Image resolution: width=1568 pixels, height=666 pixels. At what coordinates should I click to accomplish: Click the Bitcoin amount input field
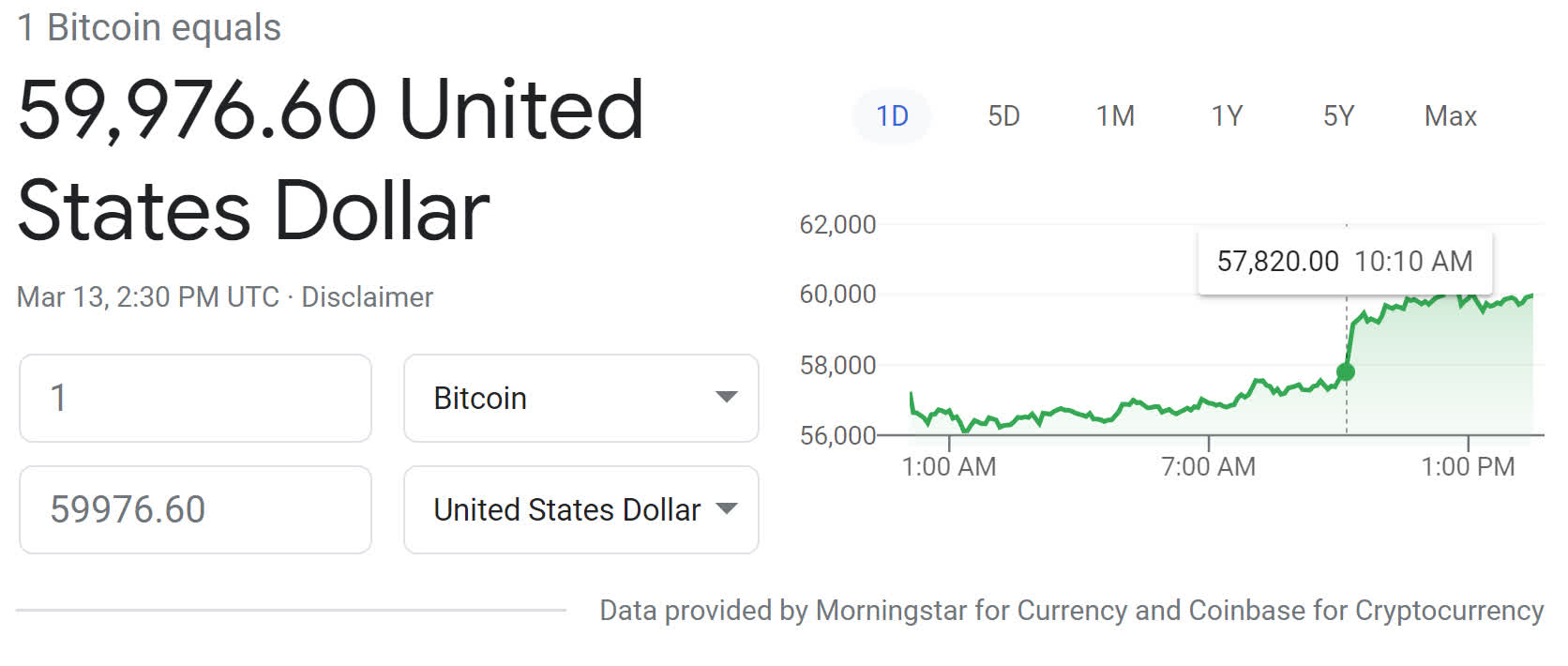click(195, 398)
